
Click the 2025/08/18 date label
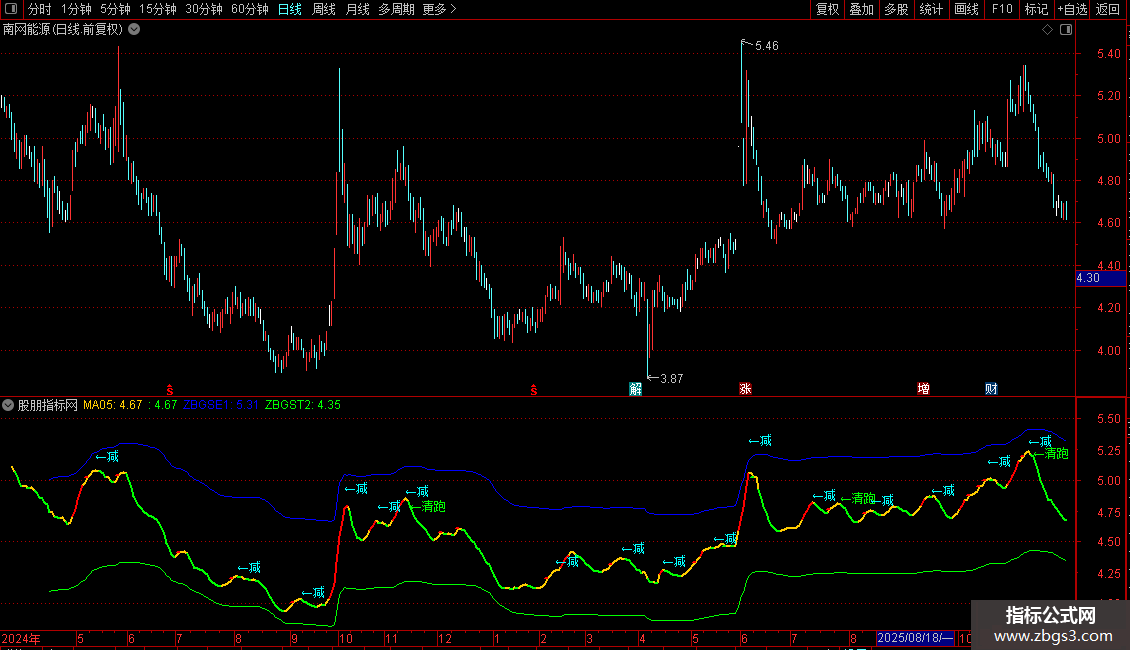915,638
